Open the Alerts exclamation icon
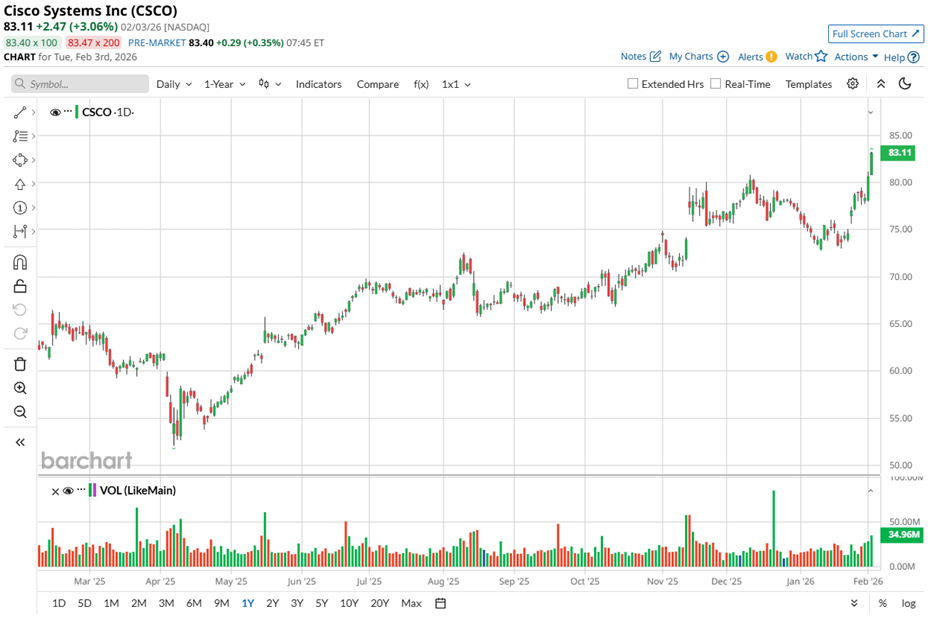Image resolution: width=937 pixels, height=621 pixels. [771, 56]
